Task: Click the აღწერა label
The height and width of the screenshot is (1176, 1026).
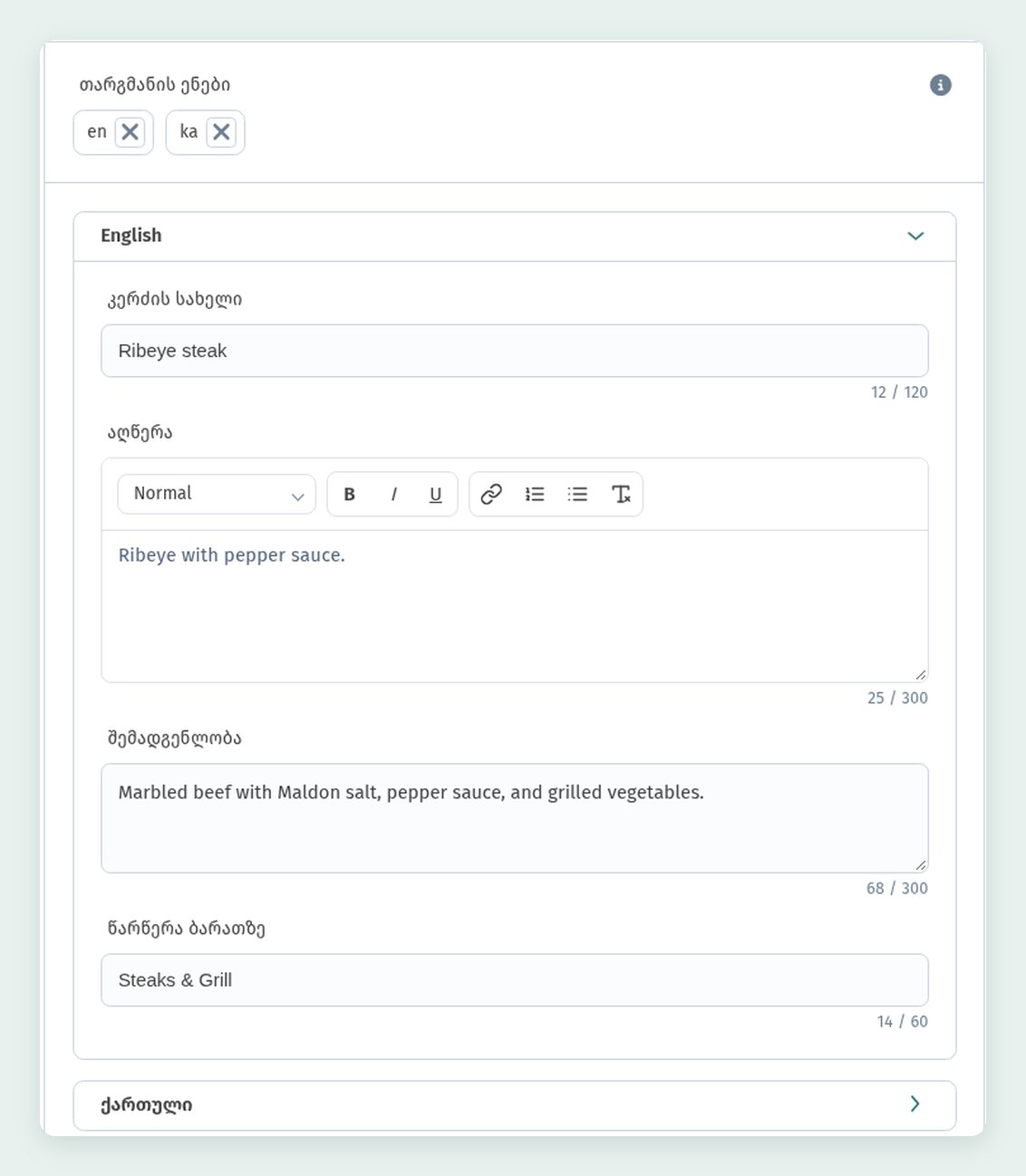Action: [x=140, y=432]
